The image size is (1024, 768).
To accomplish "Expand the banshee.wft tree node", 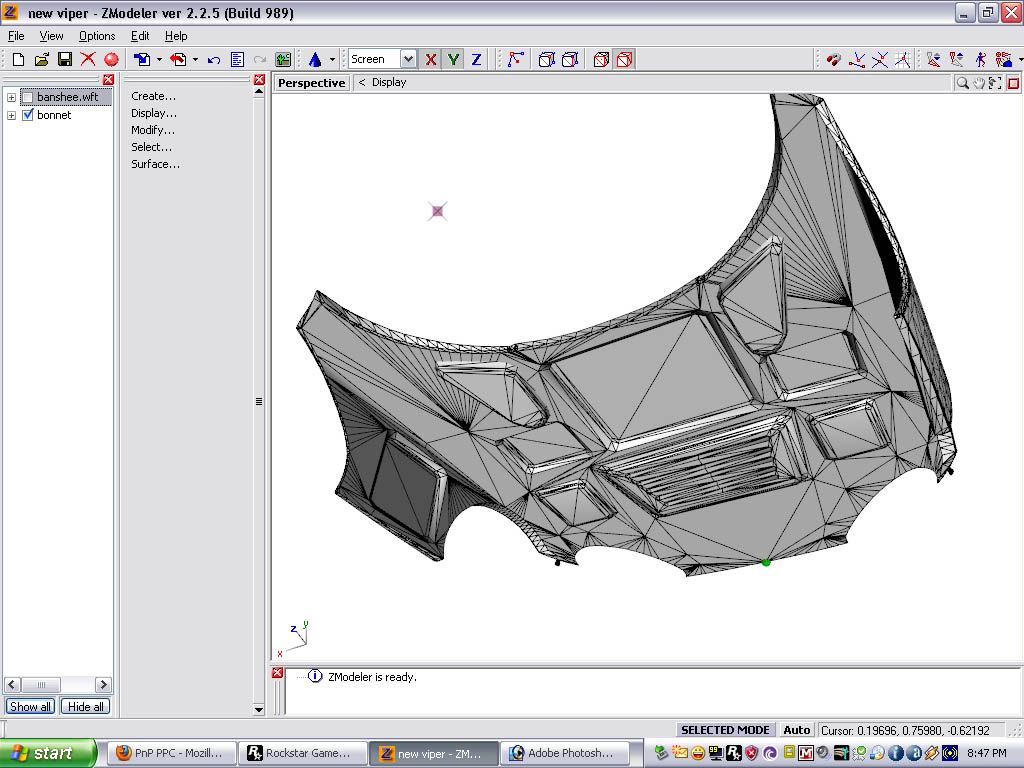I will pos(11,97).
